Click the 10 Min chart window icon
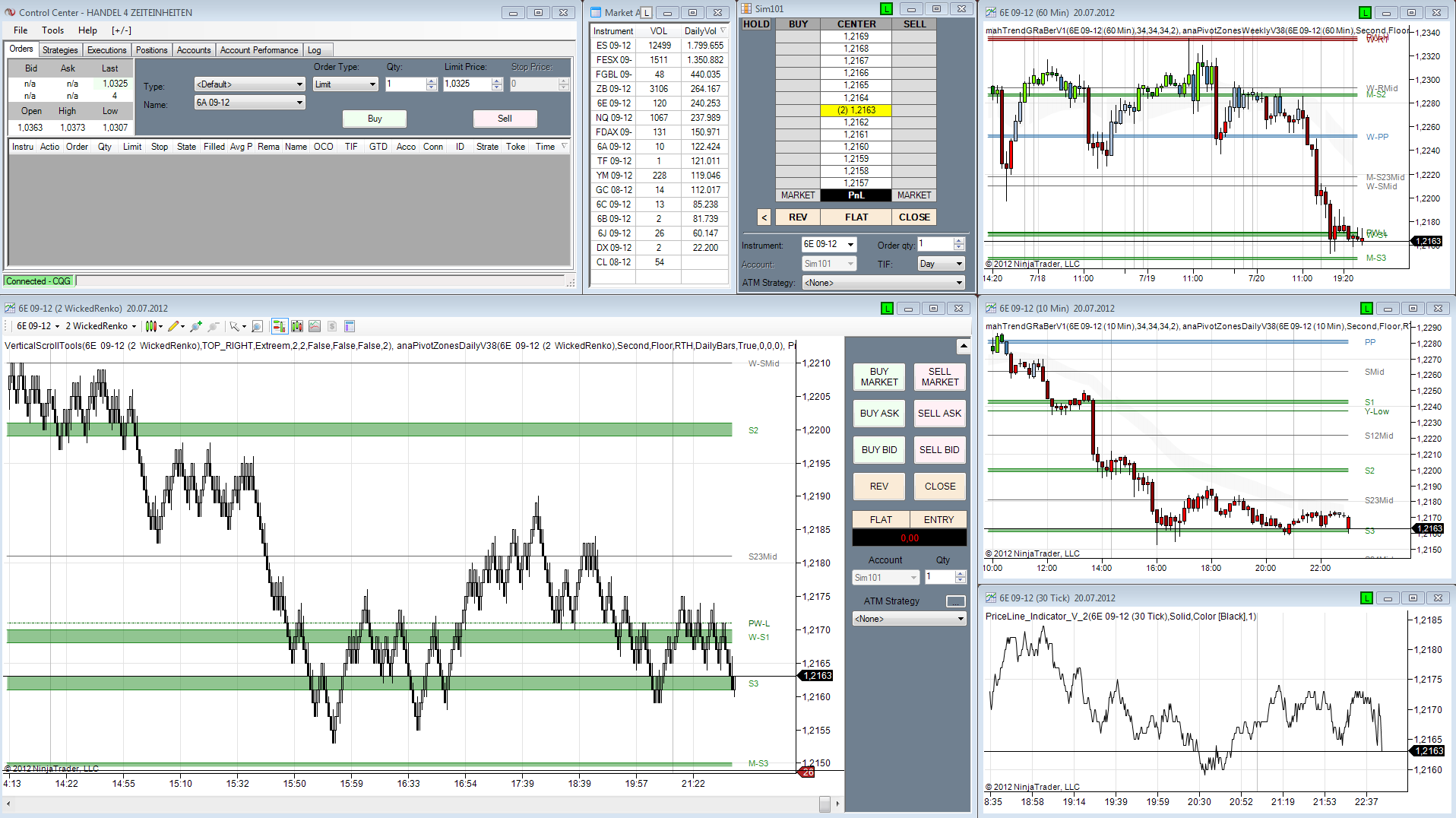Screen dimensions: 1456x818 991,308
